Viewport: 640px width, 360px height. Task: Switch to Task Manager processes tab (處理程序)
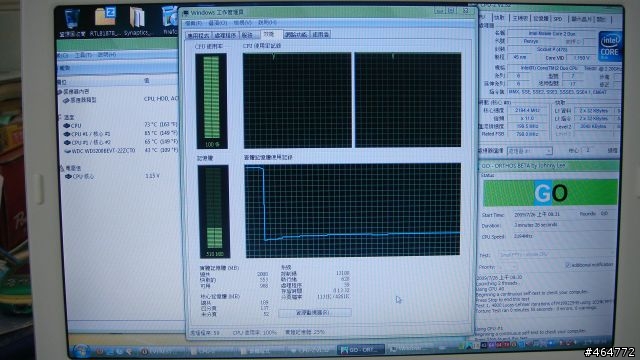pos(225,35)
